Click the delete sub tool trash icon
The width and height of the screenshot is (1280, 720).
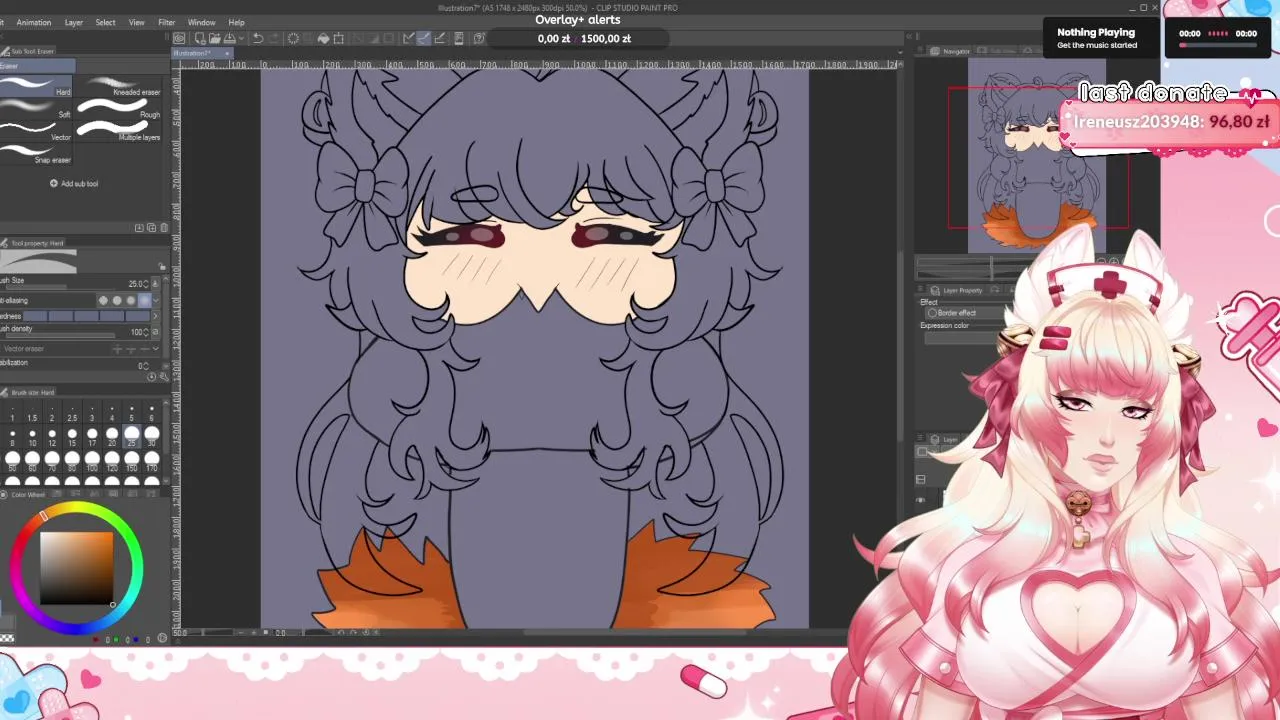[x=164, y=228]
